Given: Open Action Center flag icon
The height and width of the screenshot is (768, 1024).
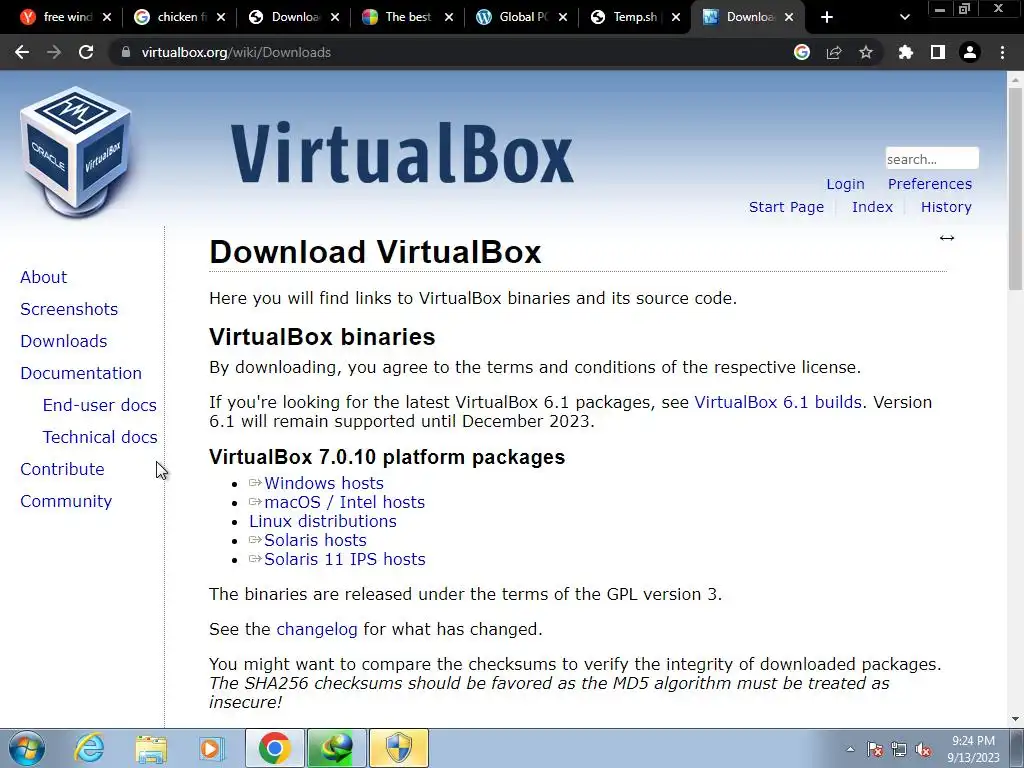Looking at the screenshot, I should click(875, 749).
